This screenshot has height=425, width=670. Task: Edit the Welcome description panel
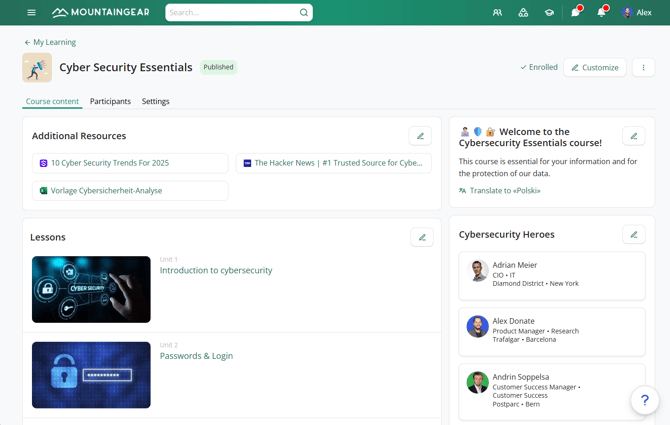pyautogui.click(x=633, y=136)
